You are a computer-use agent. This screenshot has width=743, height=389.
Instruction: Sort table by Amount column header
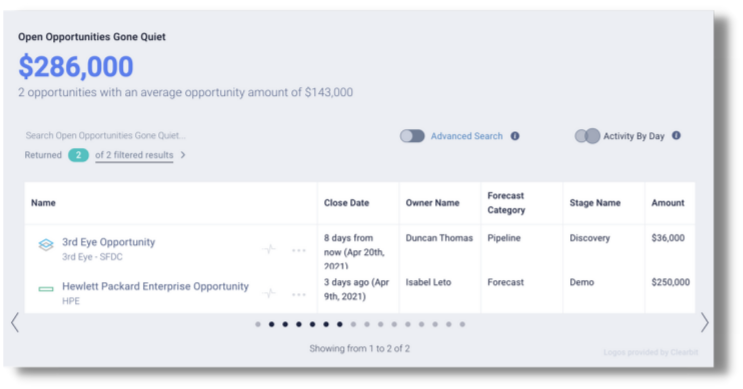[x=668, y=203]
